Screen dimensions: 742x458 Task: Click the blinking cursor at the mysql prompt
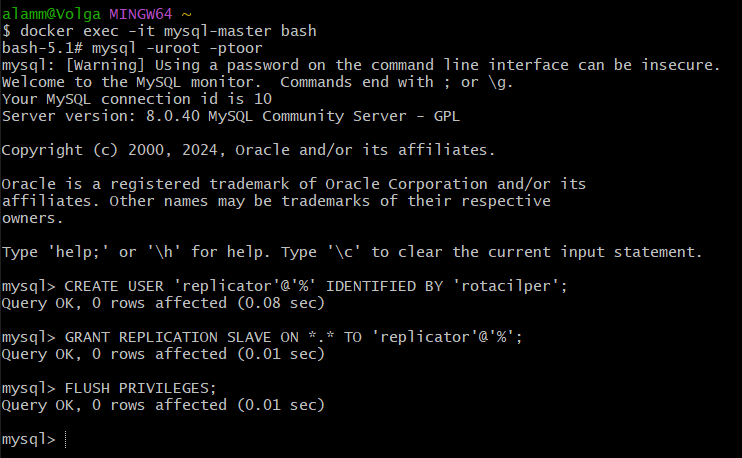(x=65, y=440)
